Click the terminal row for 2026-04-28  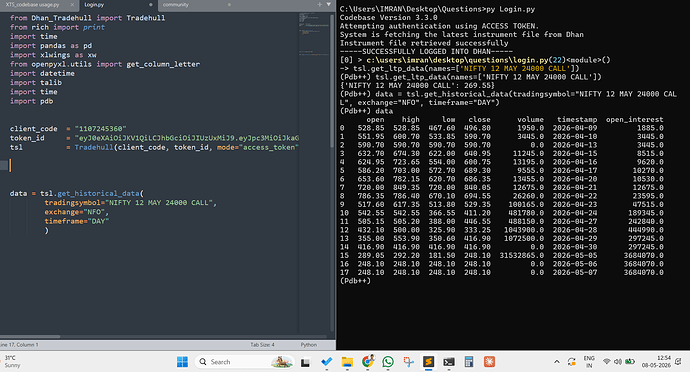(x=501, y=230)
